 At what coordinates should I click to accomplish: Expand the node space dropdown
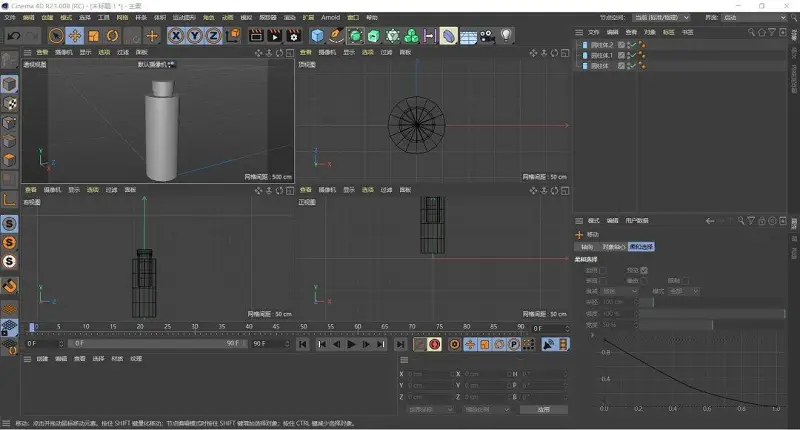click(x=661, y=18)
